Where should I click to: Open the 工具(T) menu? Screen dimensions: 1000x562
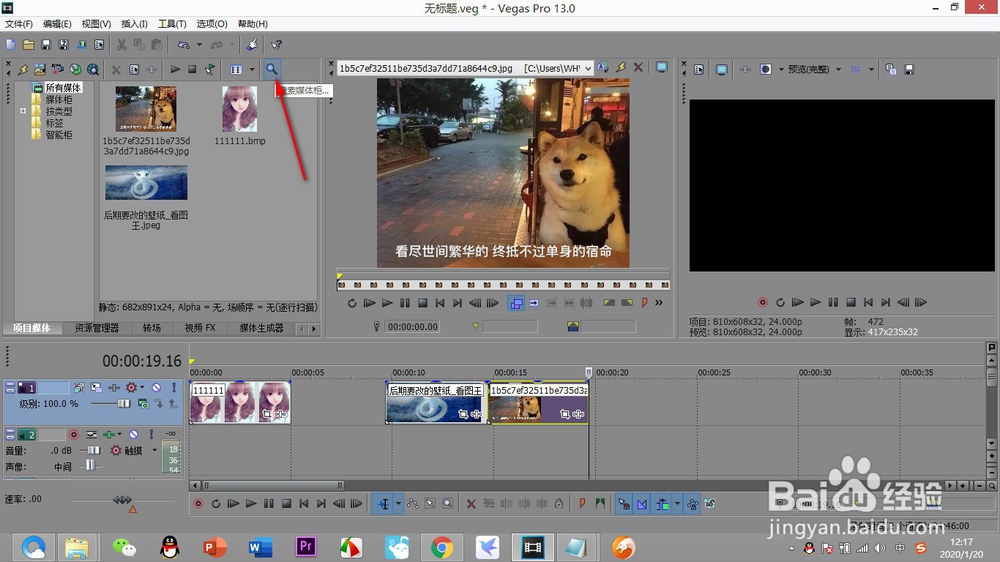172,24
